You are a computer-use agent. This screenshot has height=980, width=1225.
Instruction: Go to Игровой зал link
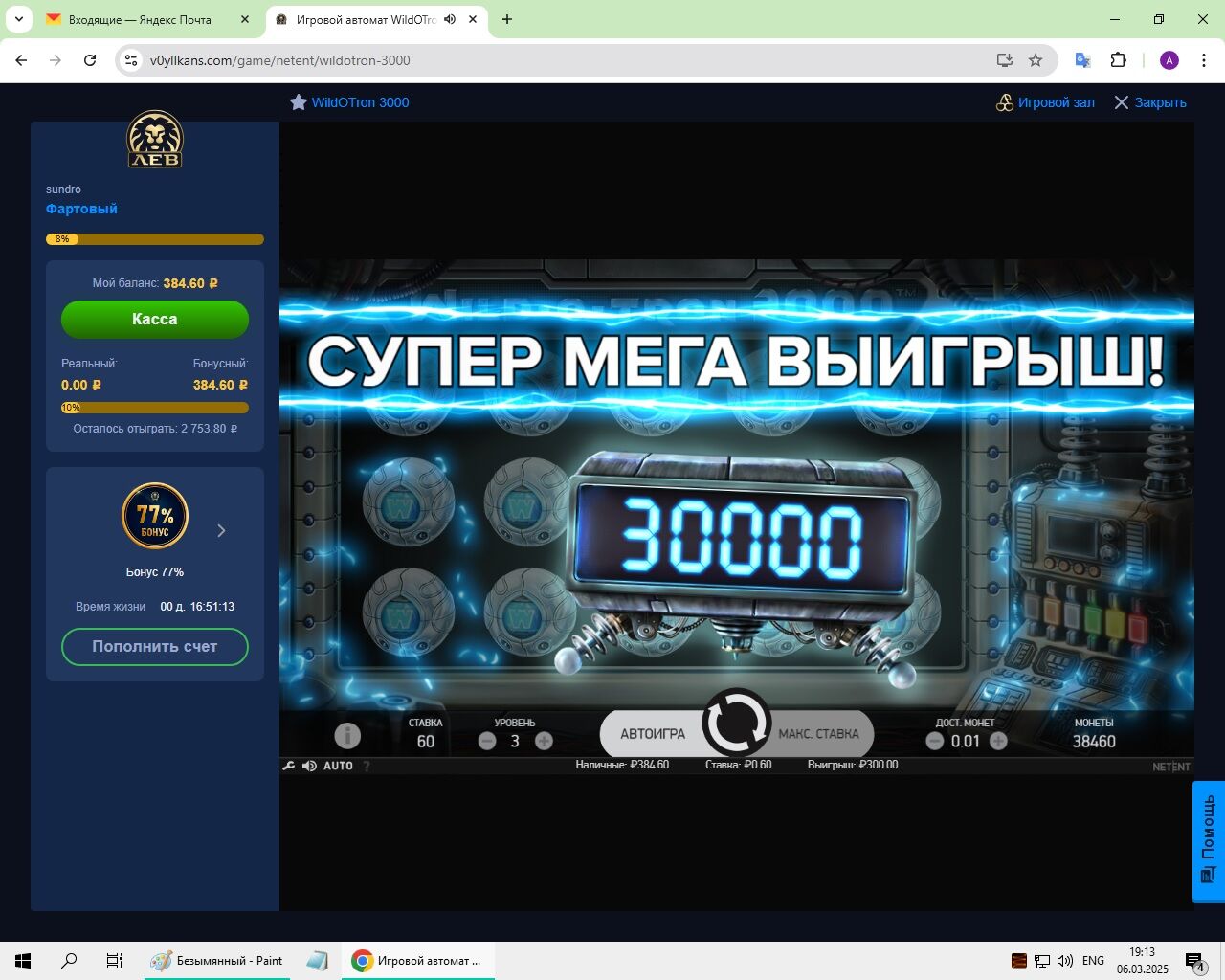1045,102
